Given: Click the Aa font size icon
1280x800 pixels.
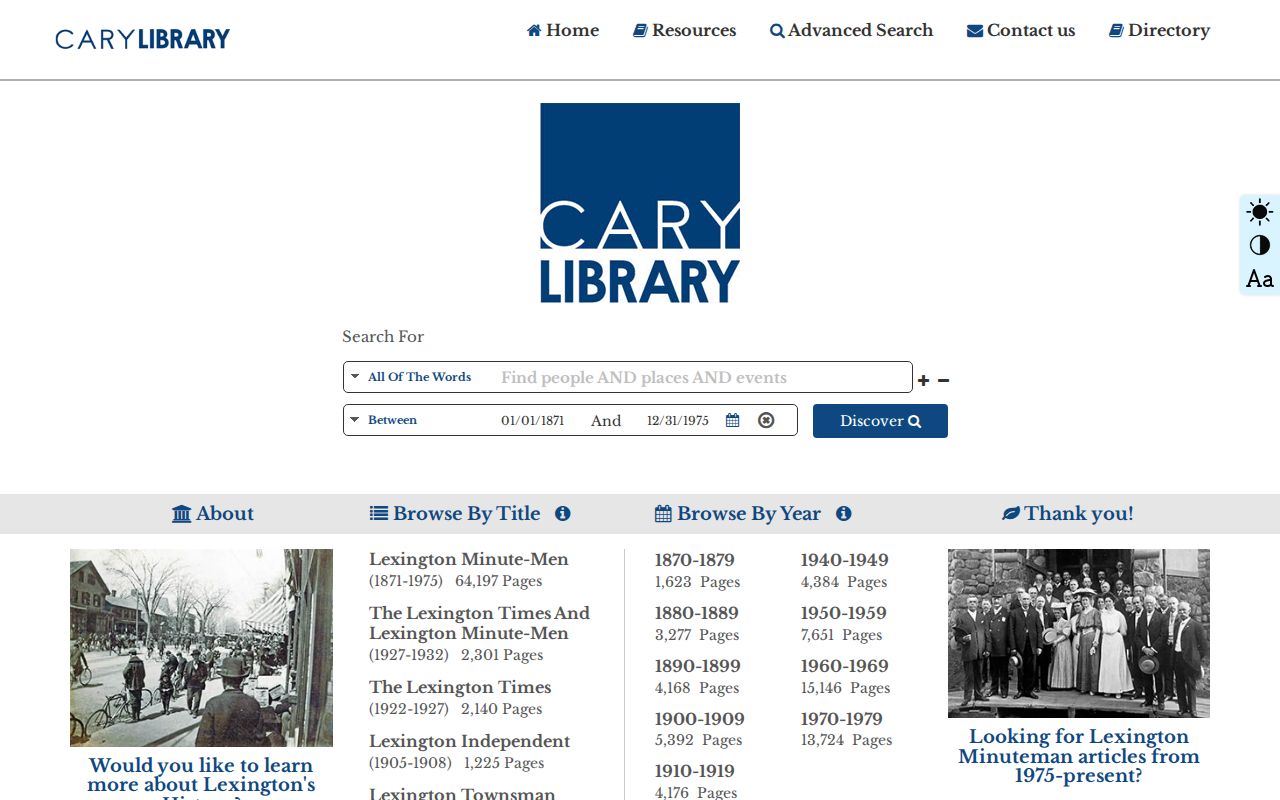Looking at the screenshot, I should (x=1260, y=279).
